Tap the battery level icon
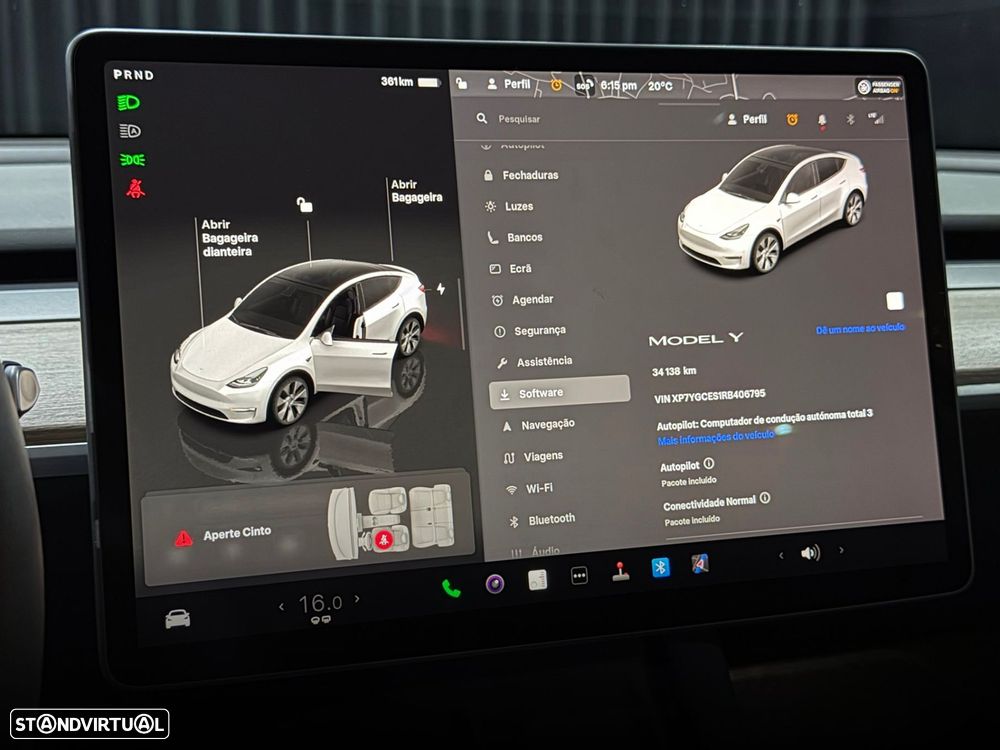Viewport: 1000px width, 750px height. 429,82
